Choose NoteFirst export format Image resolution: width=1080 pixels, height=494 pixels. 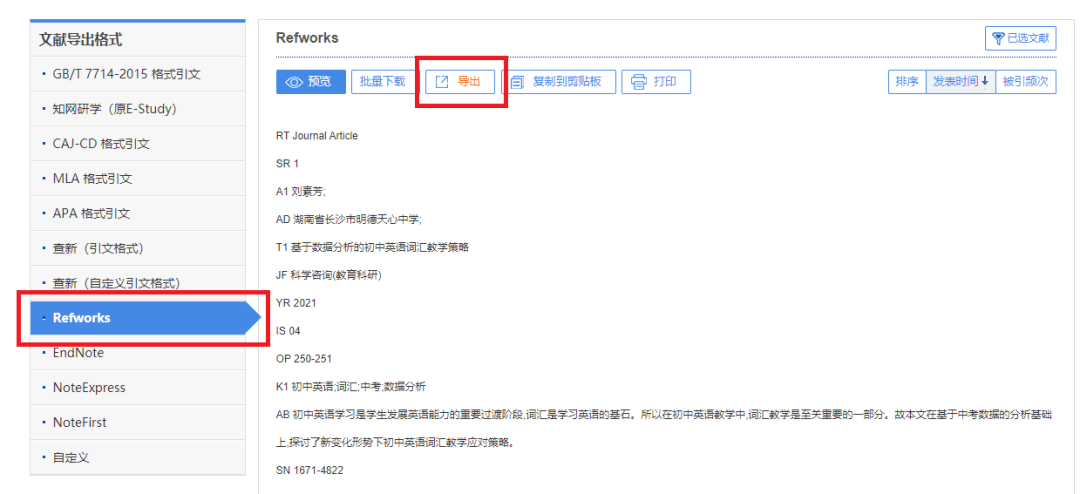click(x=138, y=422)
